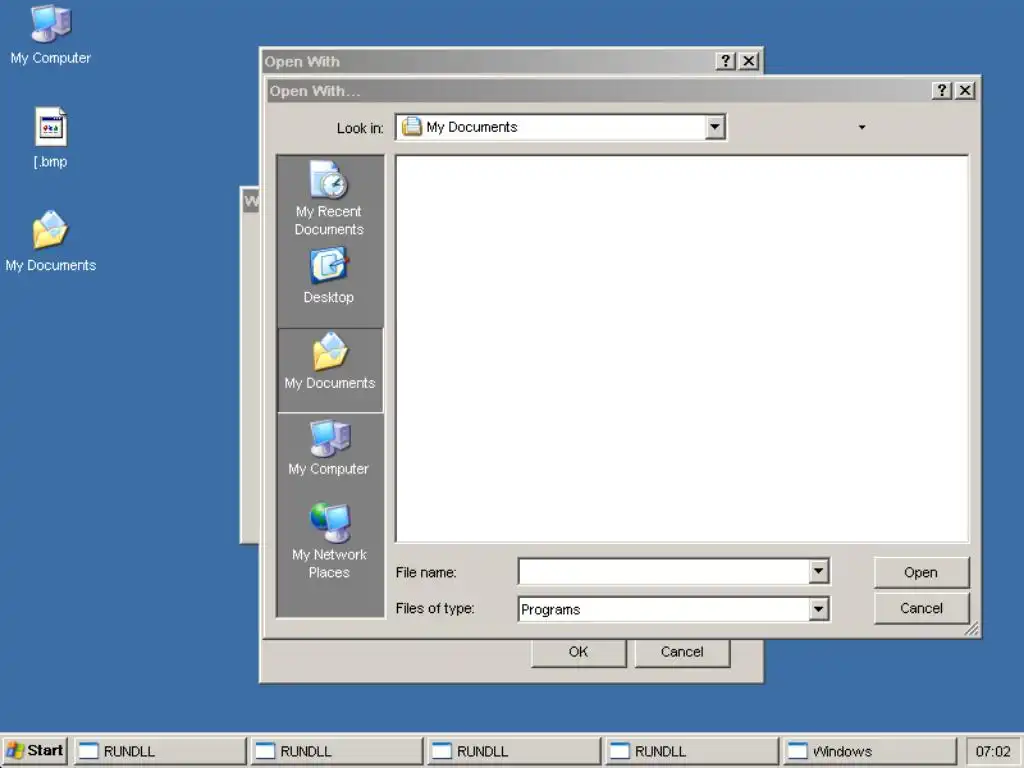This screenshot has width=1024, height=768.
Task: Open My Documents desktop icon
Action: [50, 242]
